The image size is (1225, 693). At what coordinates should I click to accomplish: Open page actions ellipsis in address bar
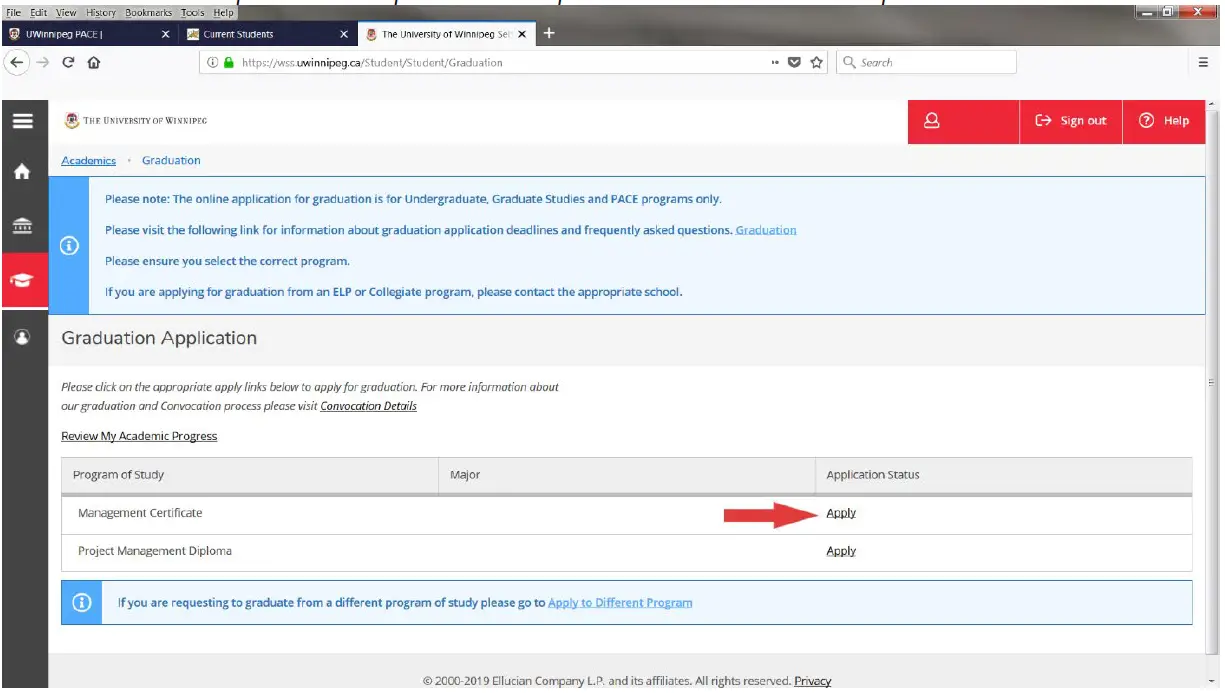click(x=775, y=62)
